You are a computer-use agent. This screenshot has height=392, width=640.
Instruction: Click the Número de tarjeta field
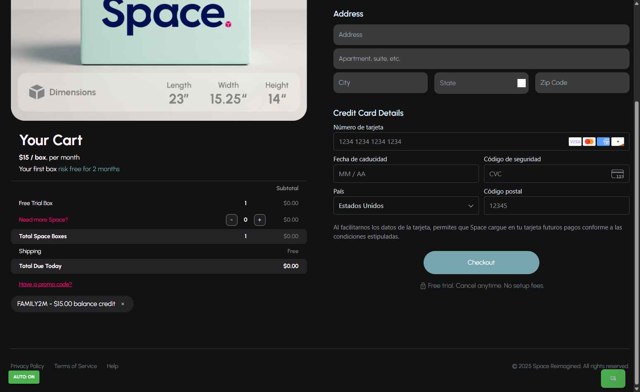pyautogui.click(x=481, y=142)
